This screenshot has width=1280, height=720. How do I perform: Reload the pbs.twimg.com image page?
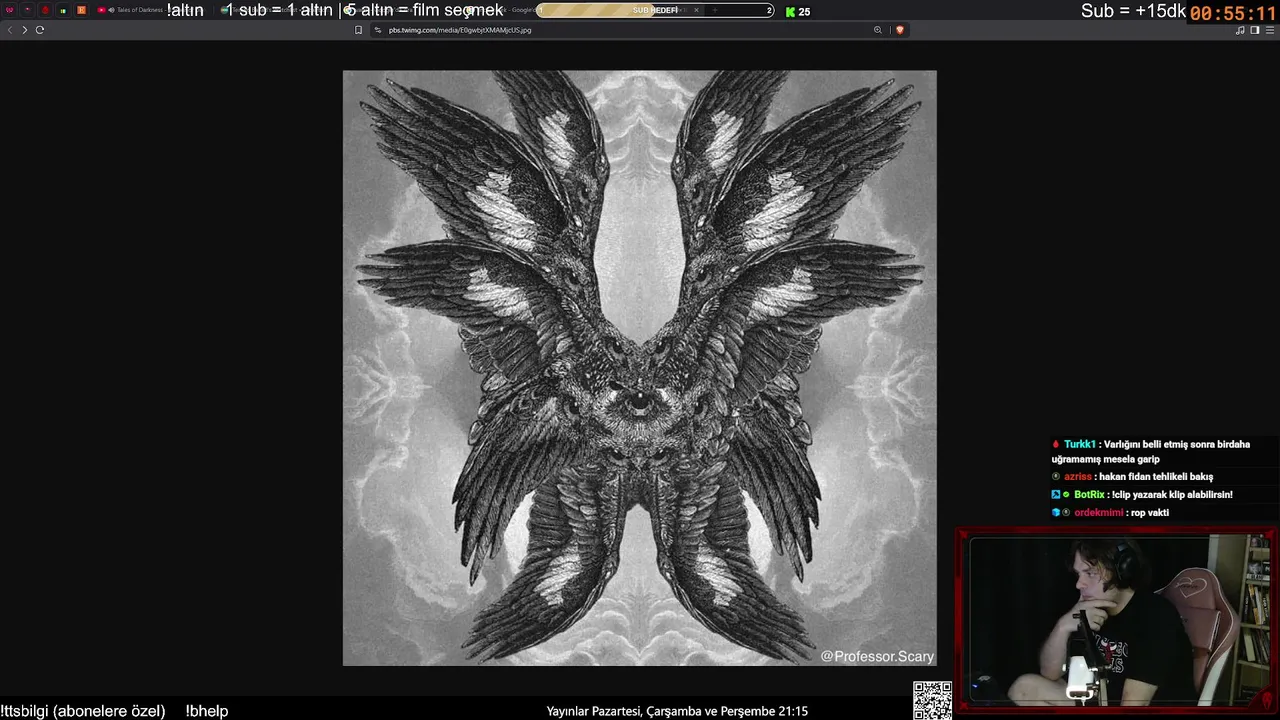pyautogui.click(x=40, y=30)
